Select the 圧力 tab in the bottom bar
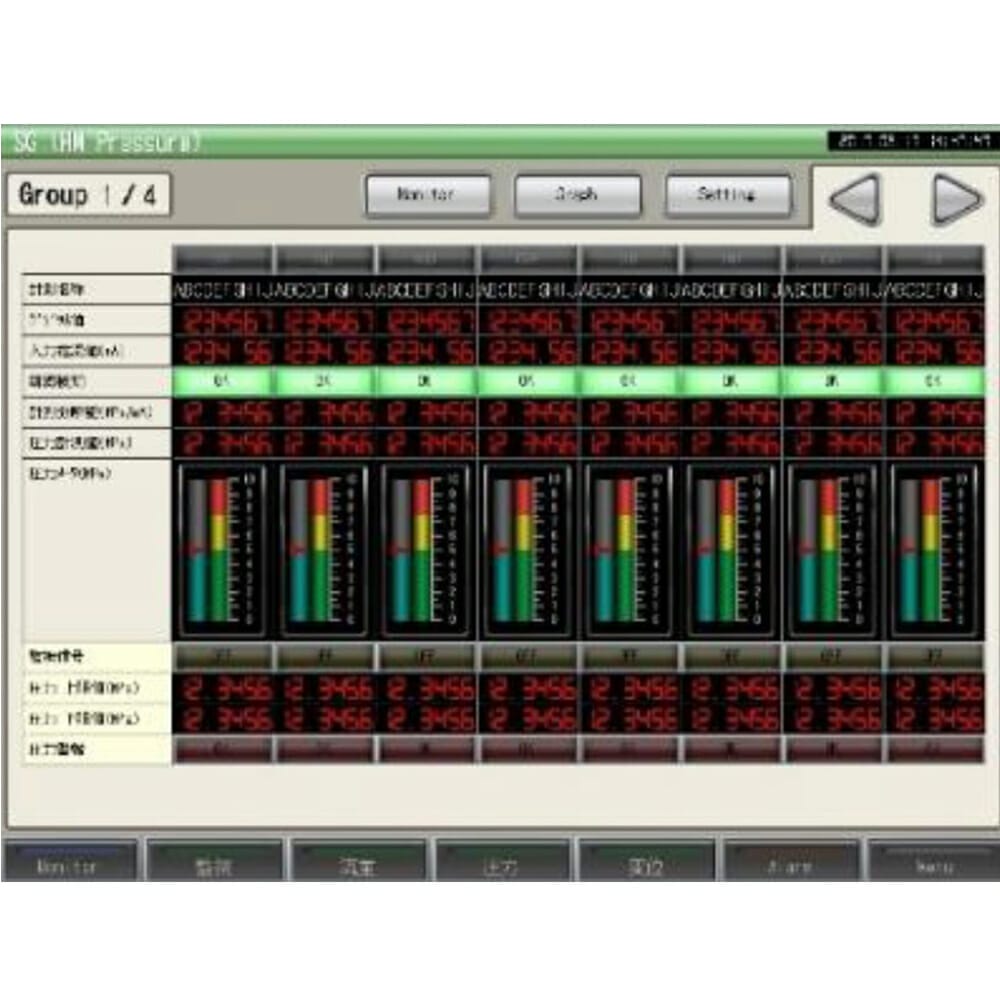 coord(502,864)
